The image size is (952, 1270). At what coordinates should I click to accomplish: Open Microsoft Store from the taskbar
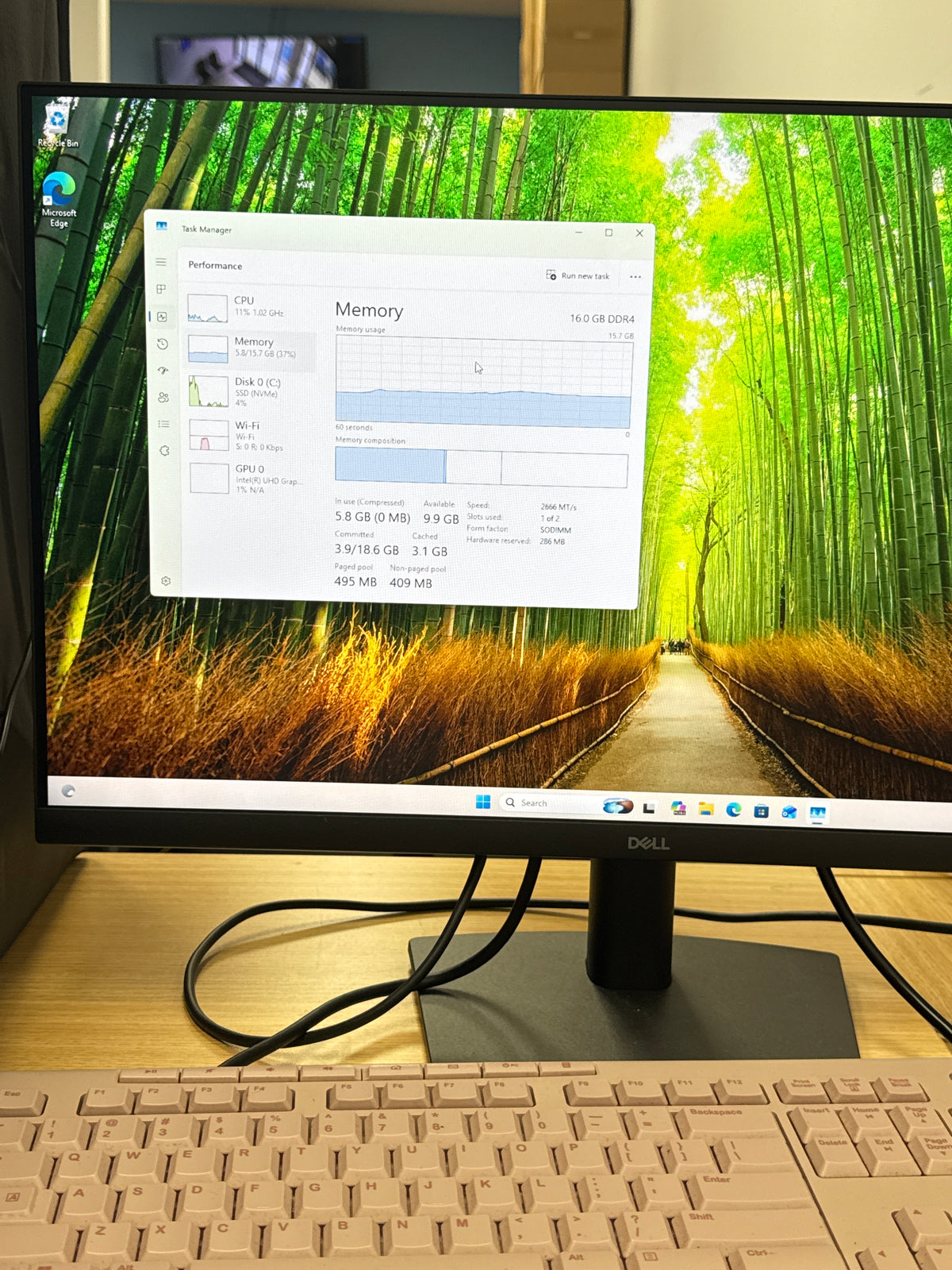[761, 810]
